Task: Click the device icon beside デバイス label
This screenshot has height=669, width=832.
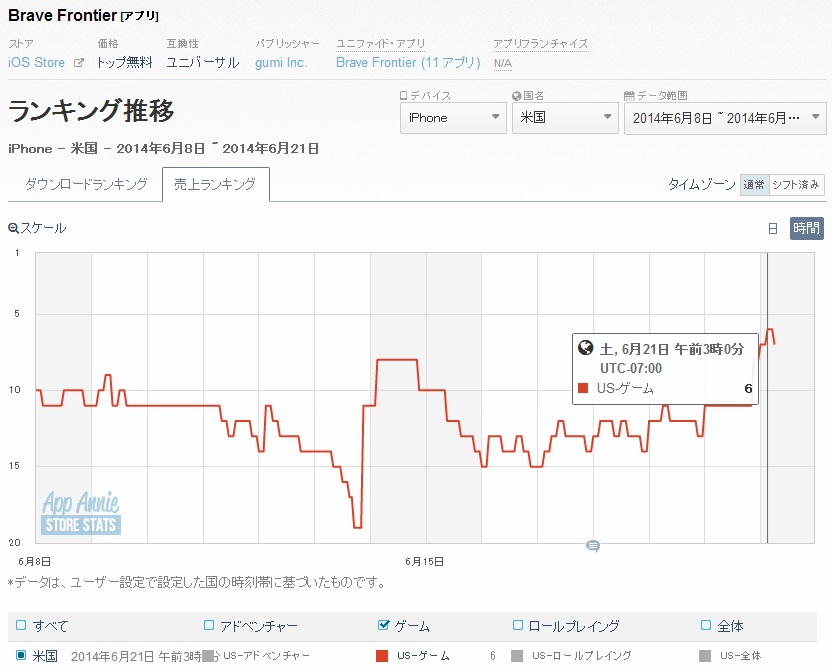Action: point(403,95)
